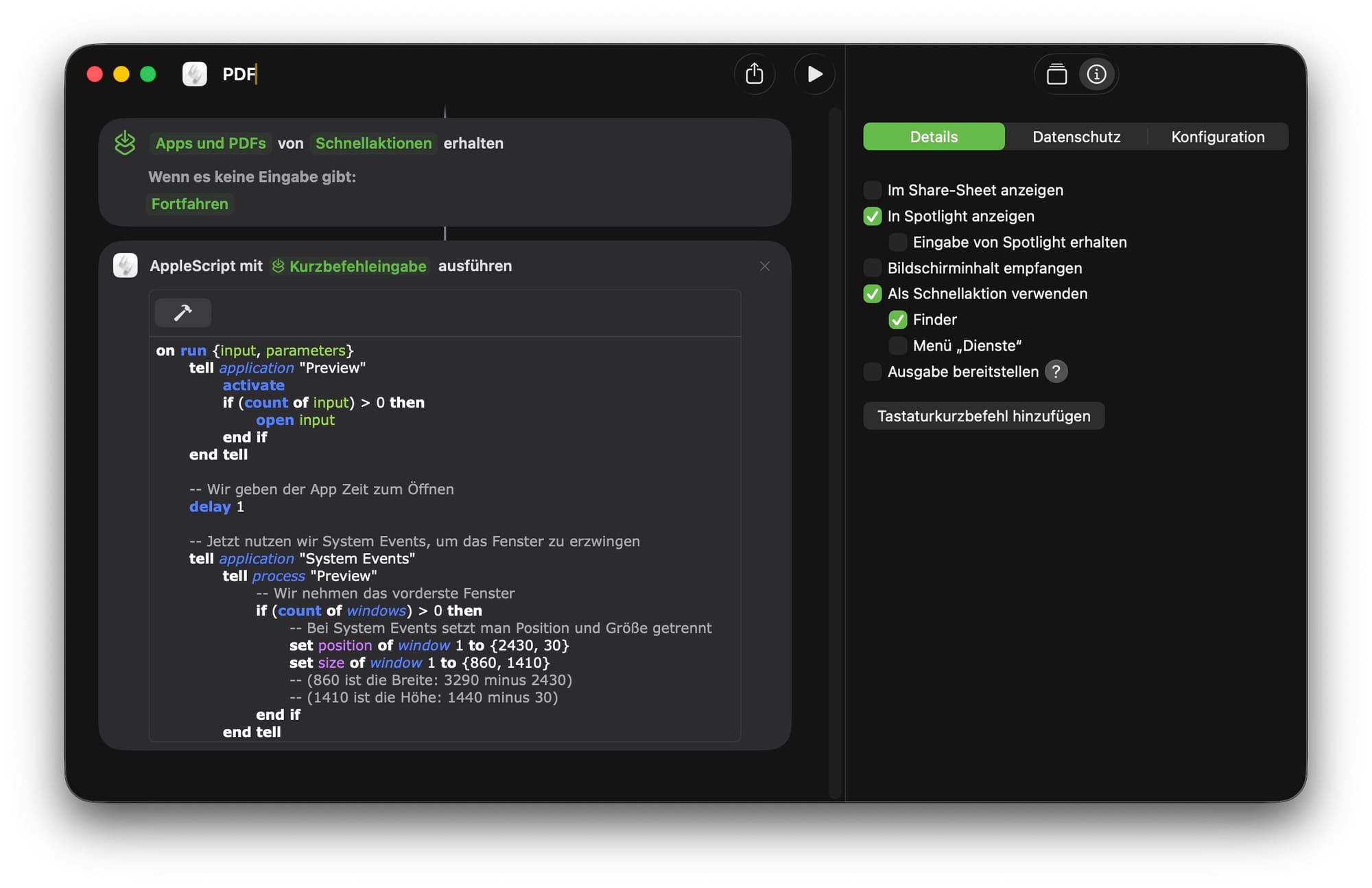Compile script with the hammer icon
Screen dimensions: 1372x888
[182, 313]
